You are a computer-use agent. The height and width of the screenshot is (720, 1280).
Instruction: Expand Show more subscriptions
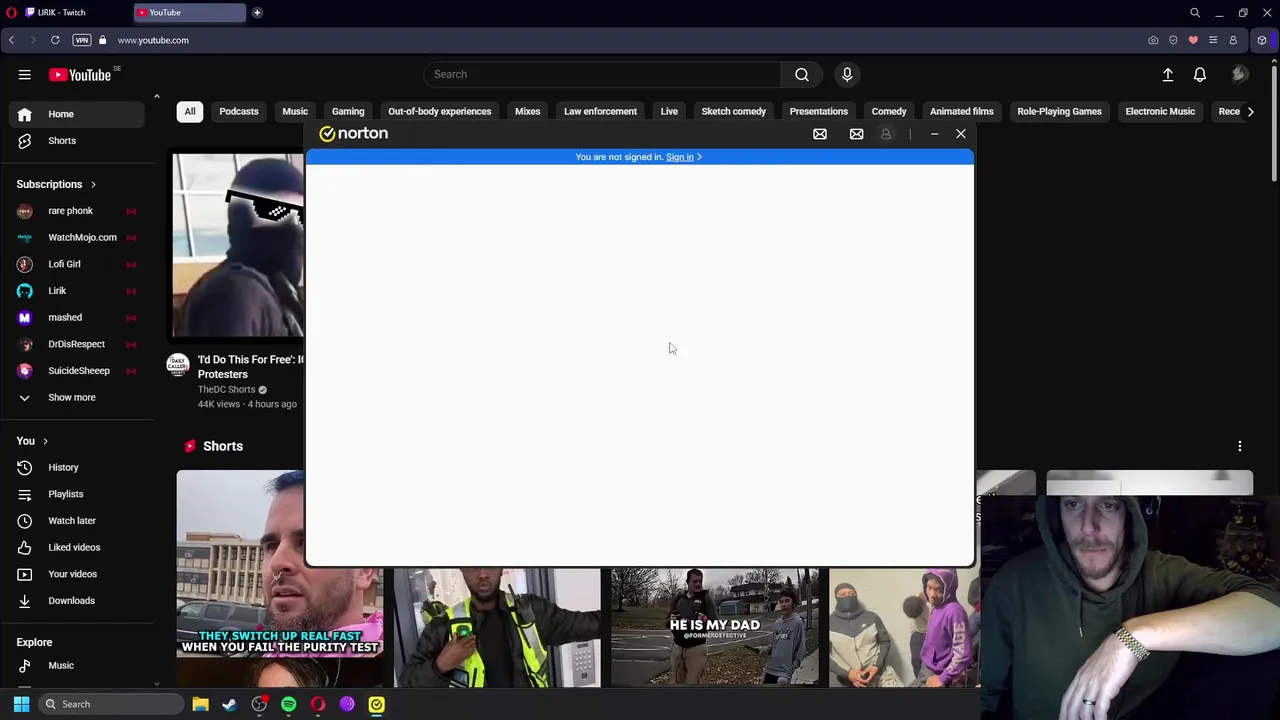72,397
